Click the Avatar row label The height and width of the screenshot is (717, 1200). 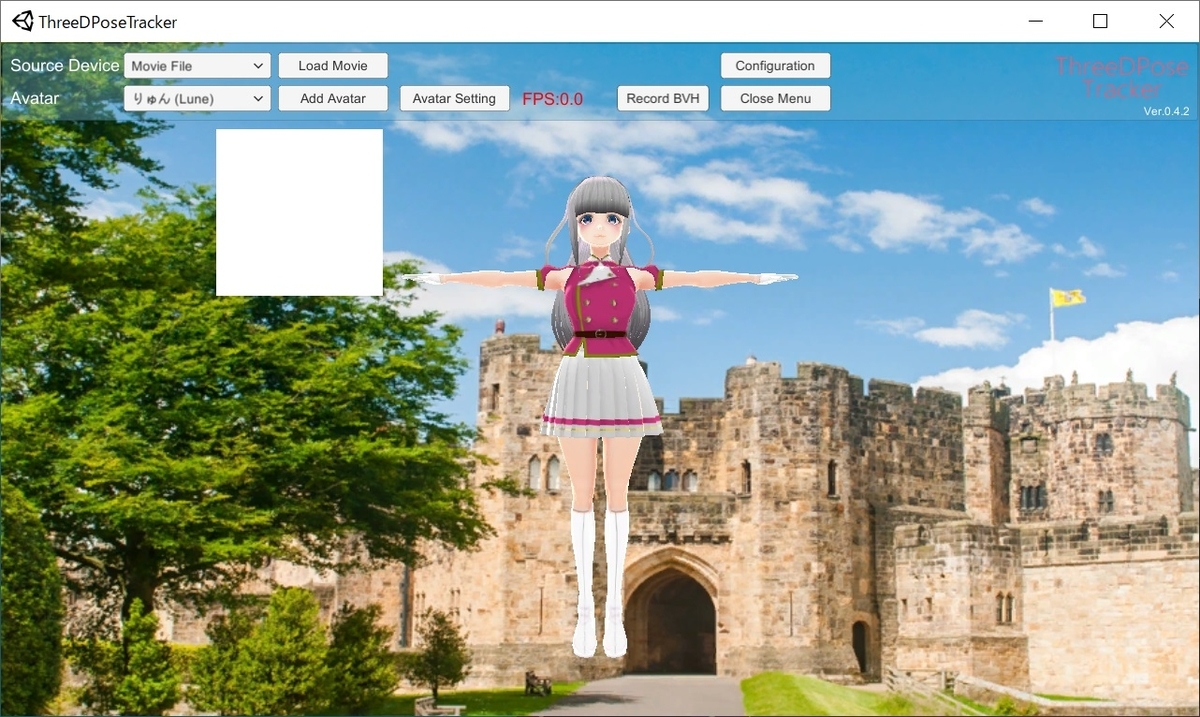coord(34,98)
